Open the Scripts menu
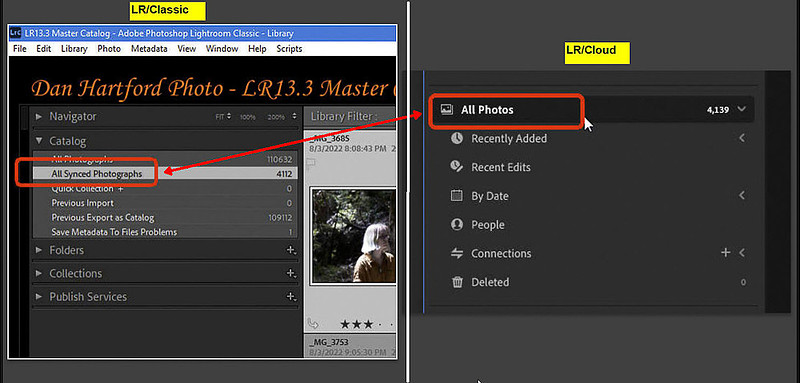The width and height of the screenshot is (800, 383). click(x=289, y=49)
